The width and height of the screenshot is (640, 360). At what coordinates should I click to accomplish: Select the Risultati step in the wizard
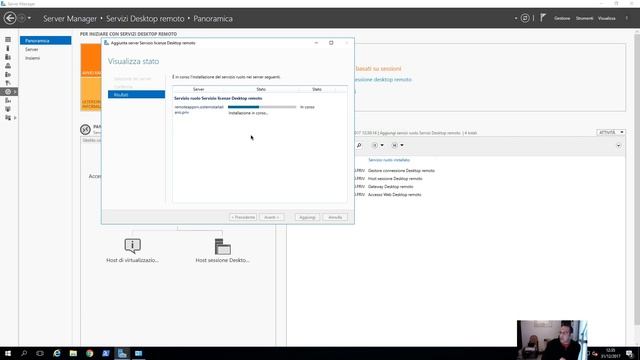click(x=136, y=94)
